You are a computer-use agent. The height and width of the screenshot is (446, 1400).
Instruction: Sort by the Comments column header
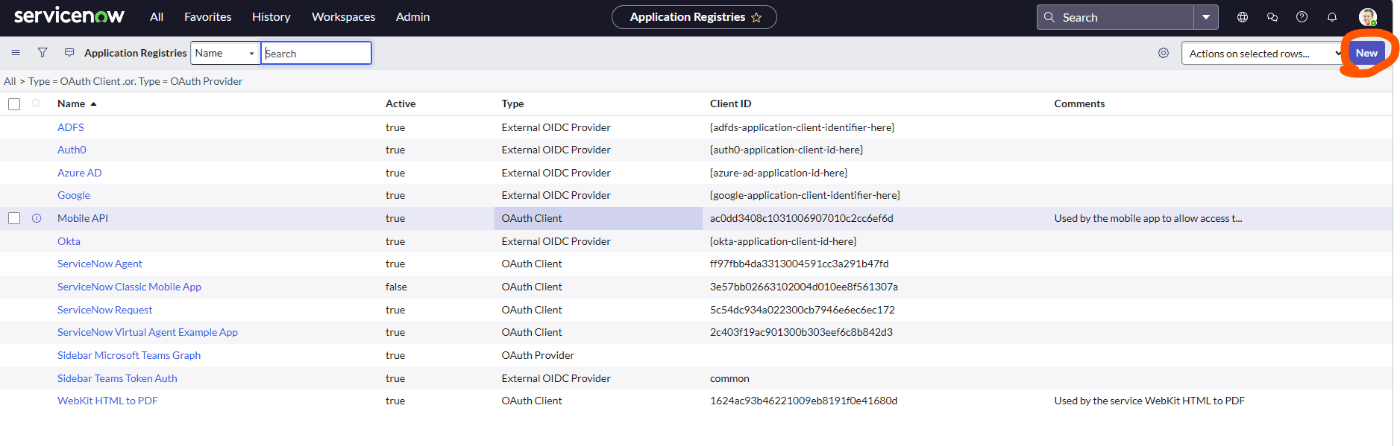pos(1079,104)
